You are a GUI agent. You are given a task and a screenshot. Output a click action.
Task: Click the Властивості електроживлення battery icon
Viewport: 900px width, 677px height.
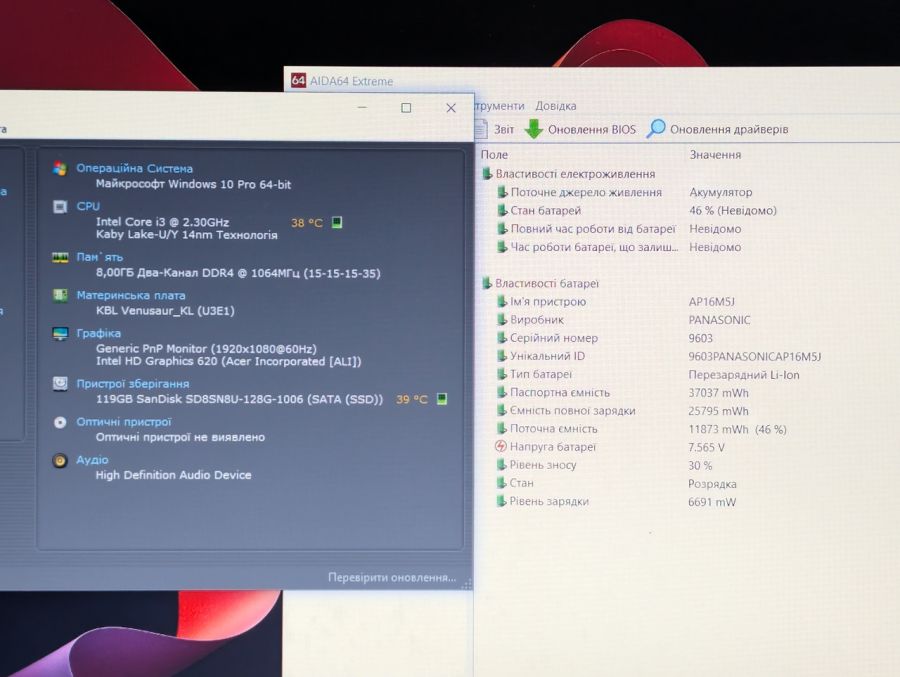[x=487, y=173]
